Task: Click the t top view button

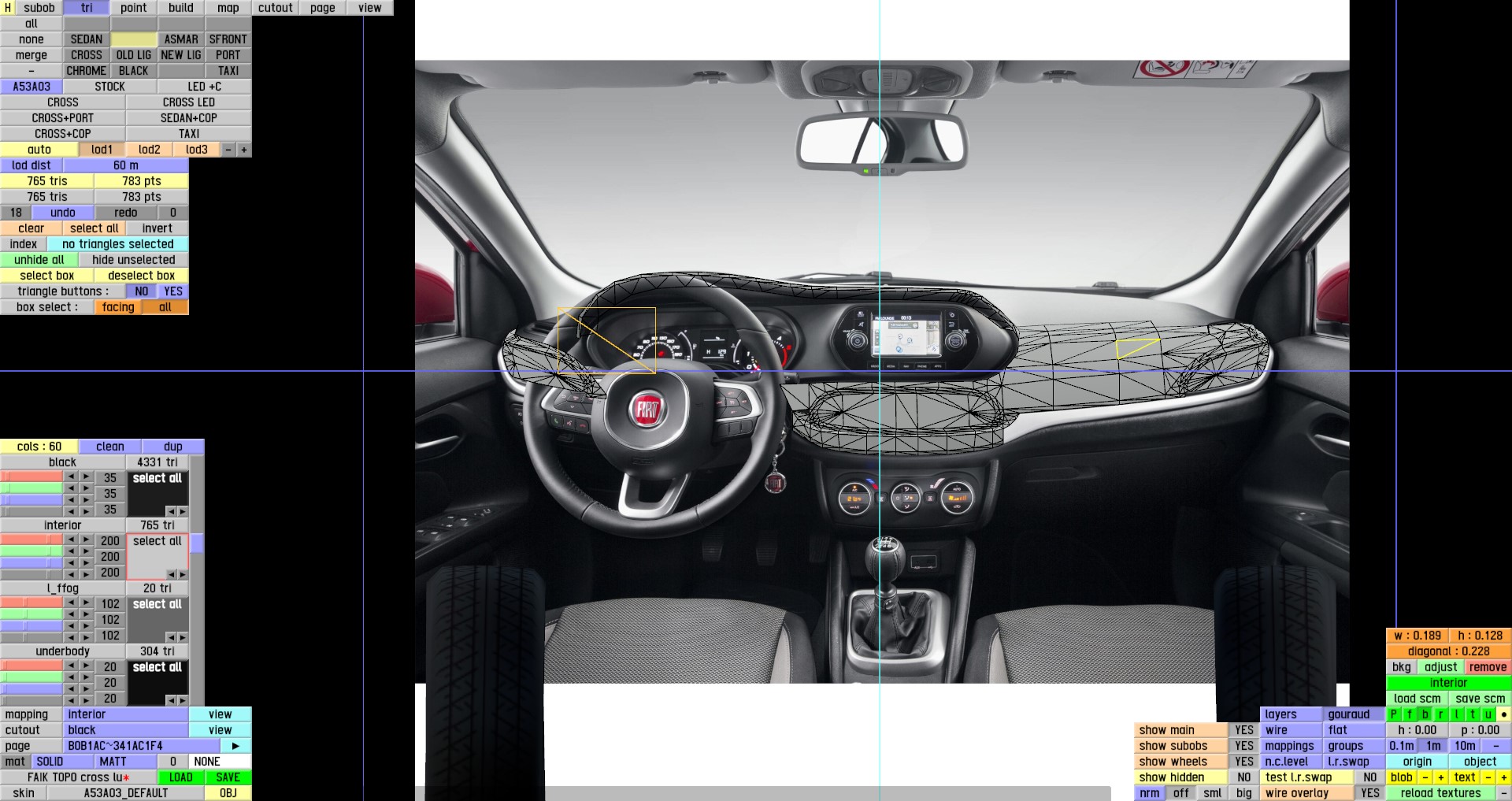Action: pos(1473,714)
